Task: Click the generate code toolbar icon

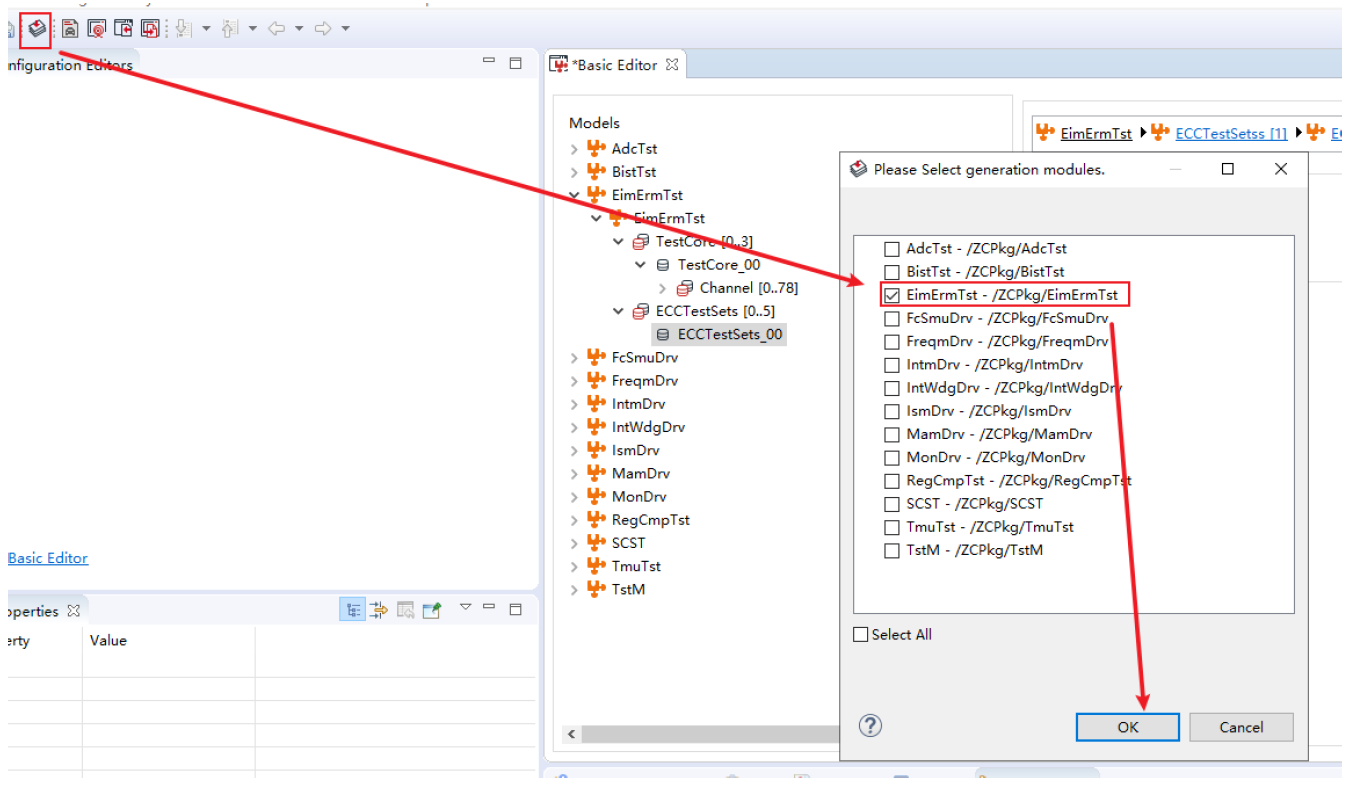Action: (x=37, y=28)
